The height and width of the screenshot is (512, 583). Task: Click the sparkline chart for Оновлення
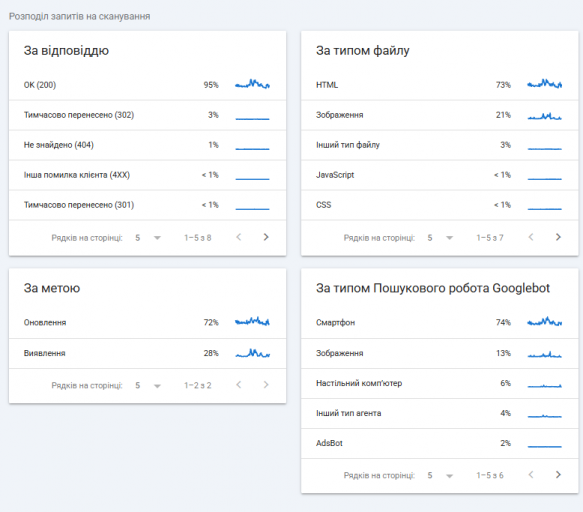pos(252,321)
